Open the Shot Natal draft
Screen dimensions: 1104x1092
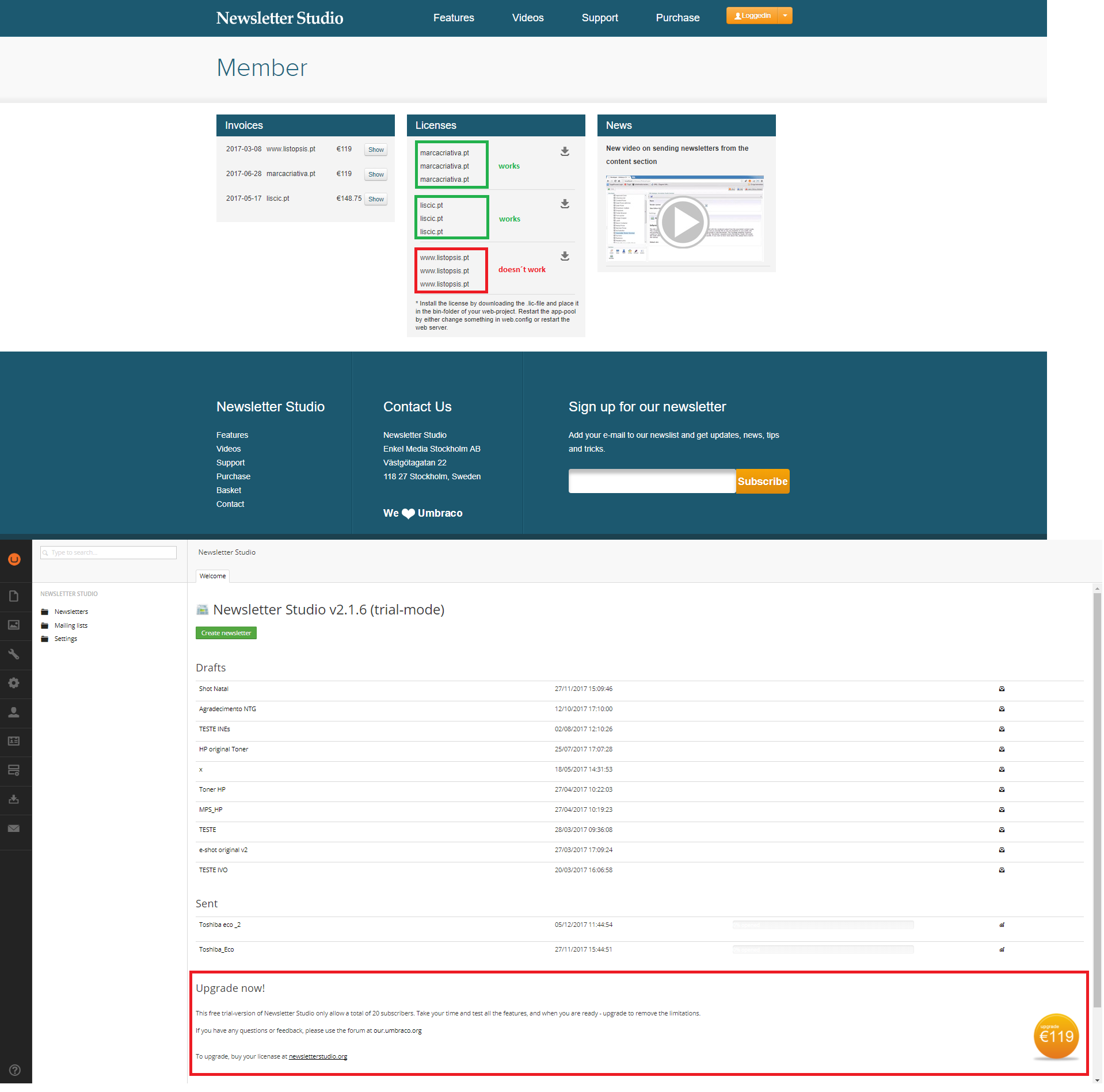coord(214,689)
